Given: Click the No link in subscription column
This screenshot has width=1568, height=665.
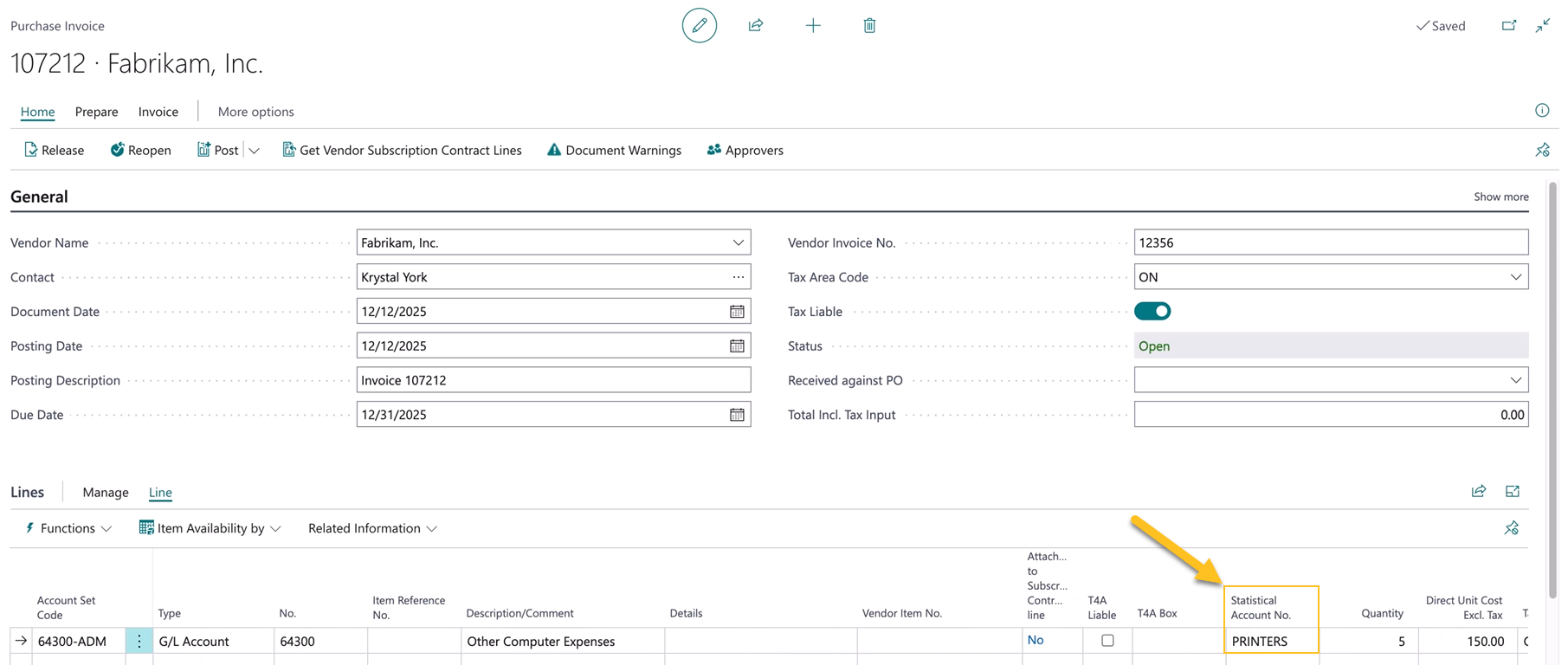Looking at the screenshot, I should coord(1036,640).
